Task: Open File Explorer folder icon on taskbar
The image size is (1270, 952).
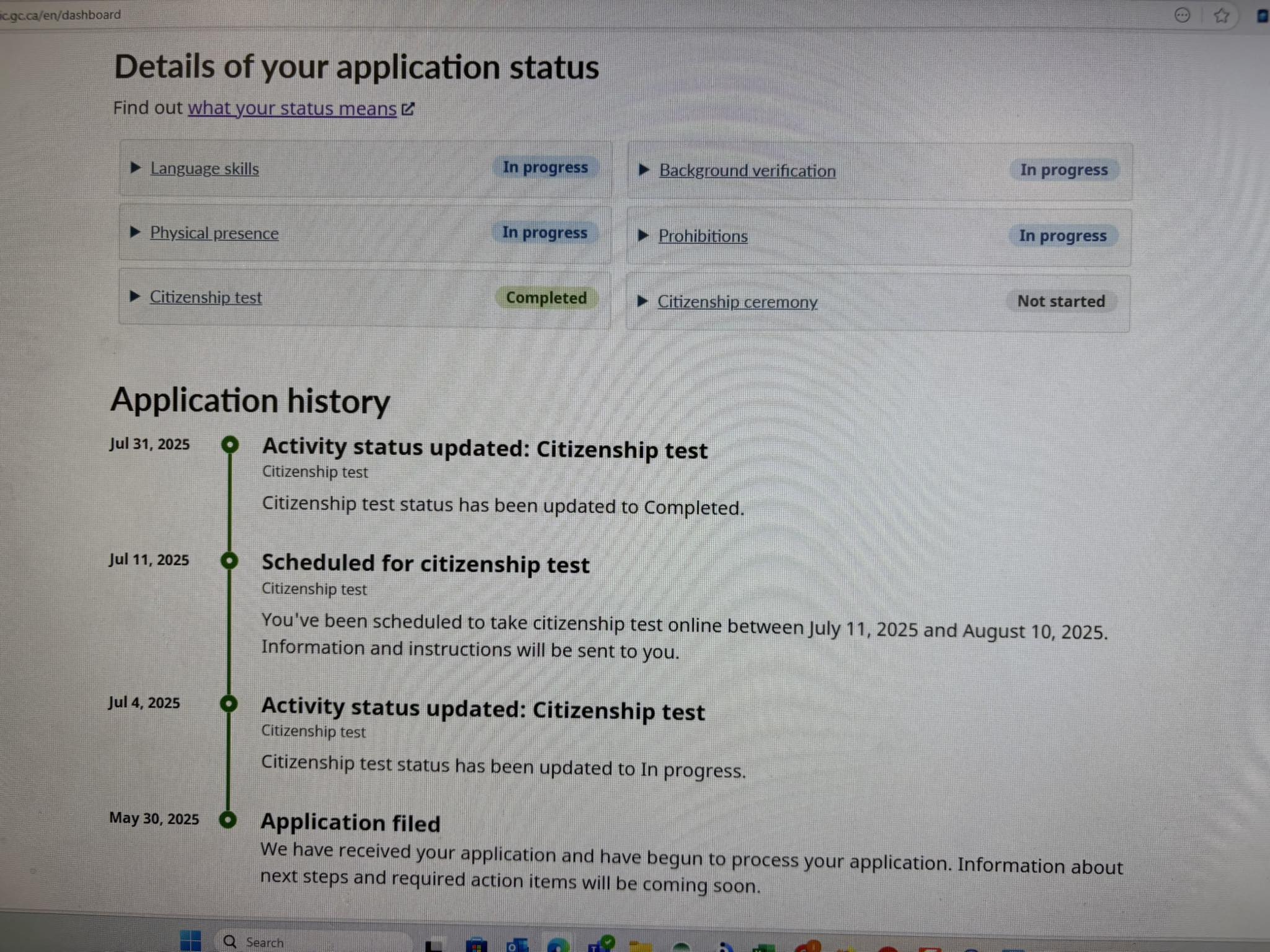Action: click(x=641, y=945)
